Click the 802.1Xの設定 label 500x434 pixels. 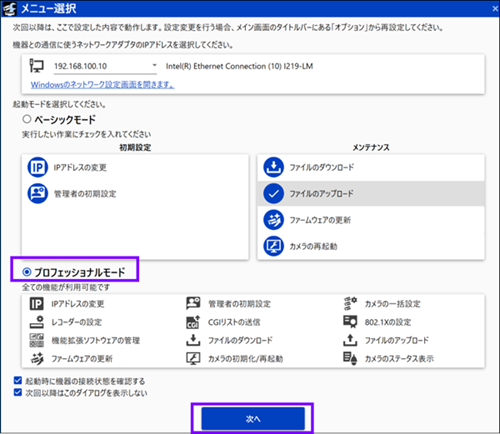388,322
